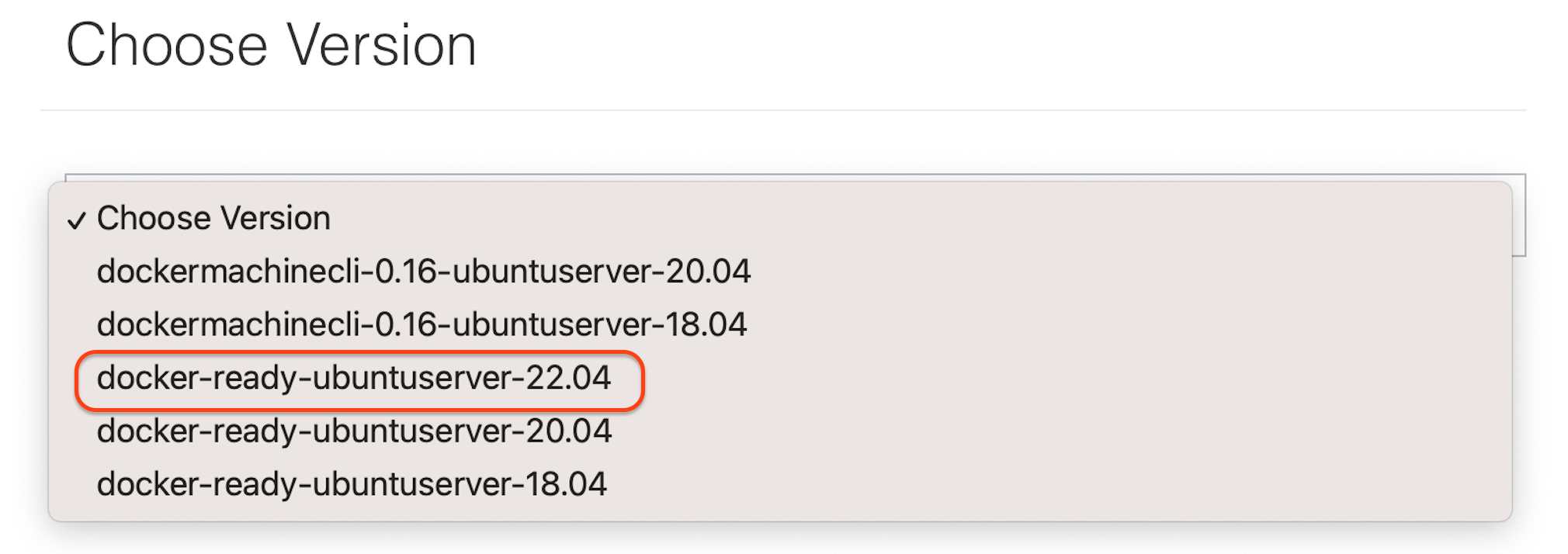Pick the Ubuntu 22.04 docker-ready image
The height and width of the screenshot is (554, 1568).
pos(354,379)
